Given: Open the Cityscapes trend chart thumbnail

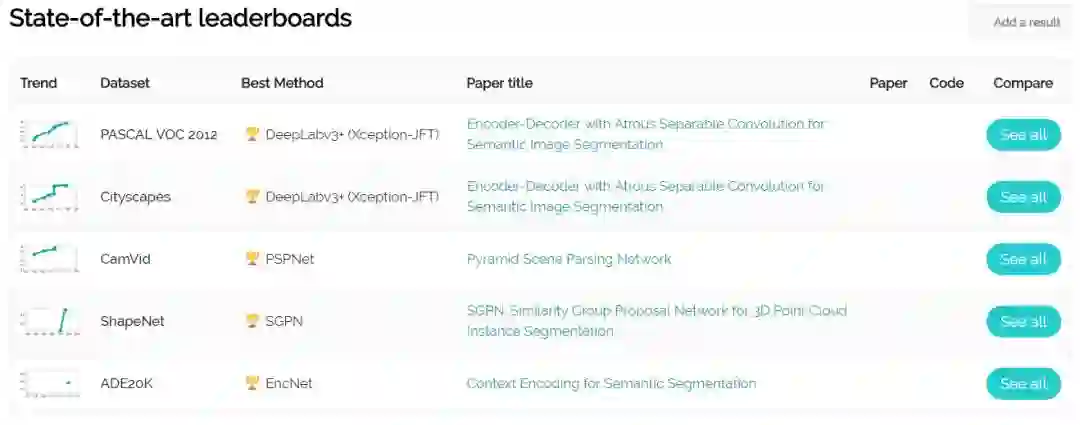Looking at the screenshot, I should coord(48,196).
